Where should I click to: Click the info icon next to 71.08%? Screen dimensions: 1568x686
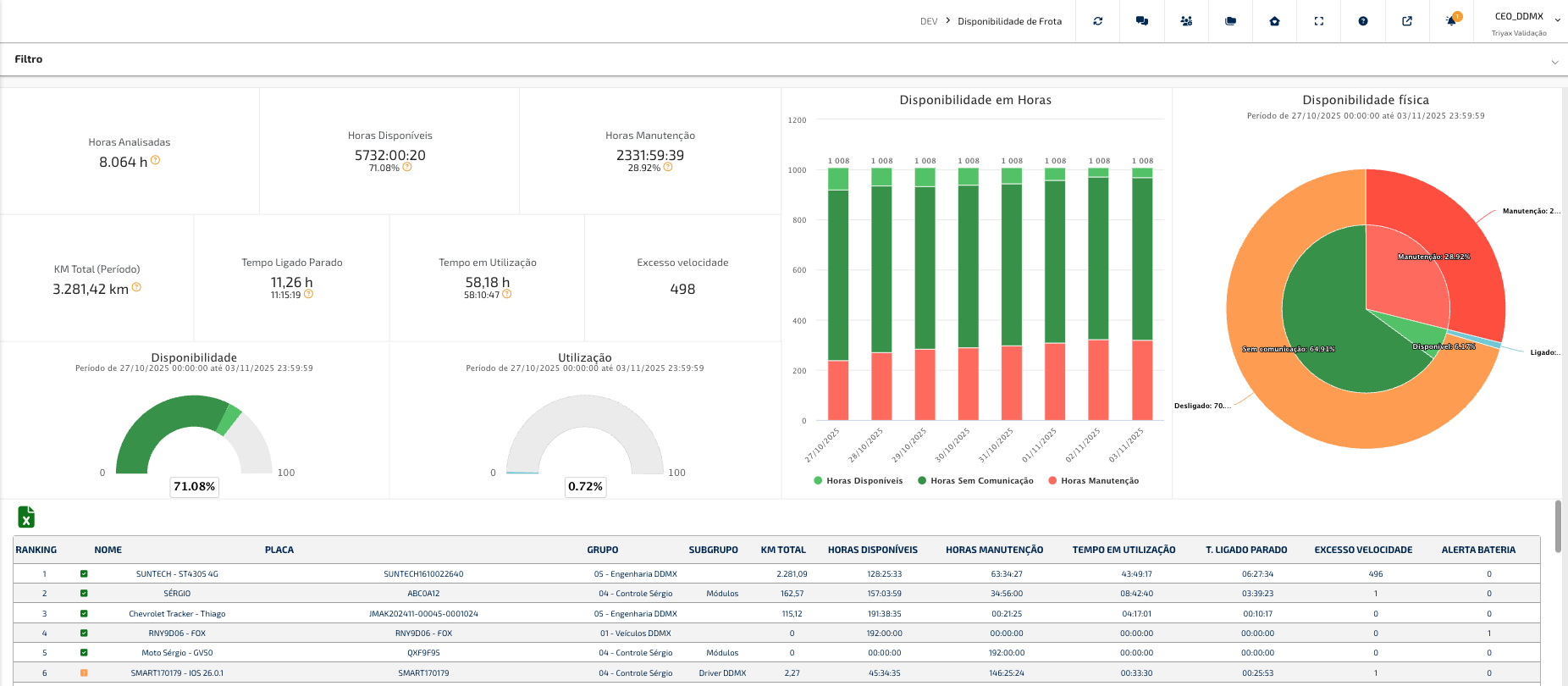pos(407,167)
